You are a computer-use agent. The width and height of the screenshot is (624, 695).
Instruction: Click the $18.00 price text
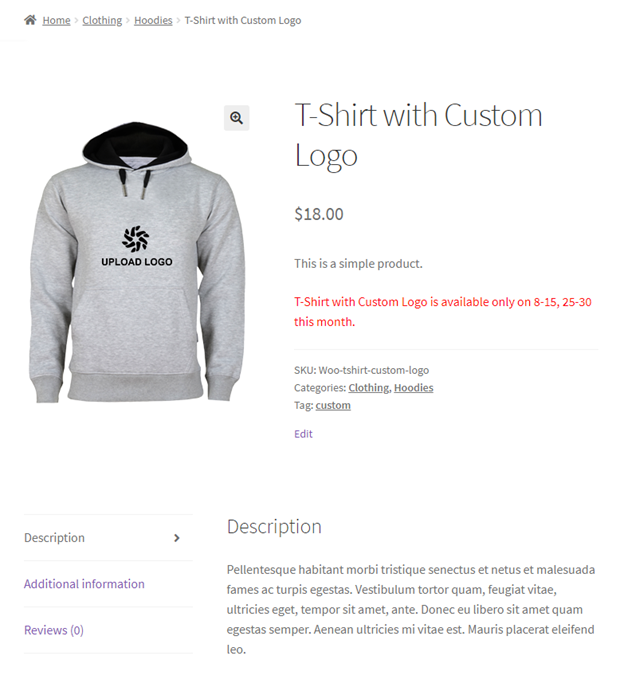pyautogui.click(x=319, y=214)
